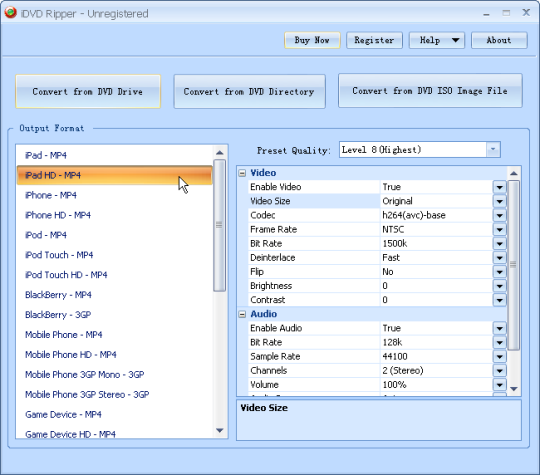Select iPhone HD - MP4 format
Image resolution: width=540 pixels, height=475 pixels.
(x=58, y=215)
